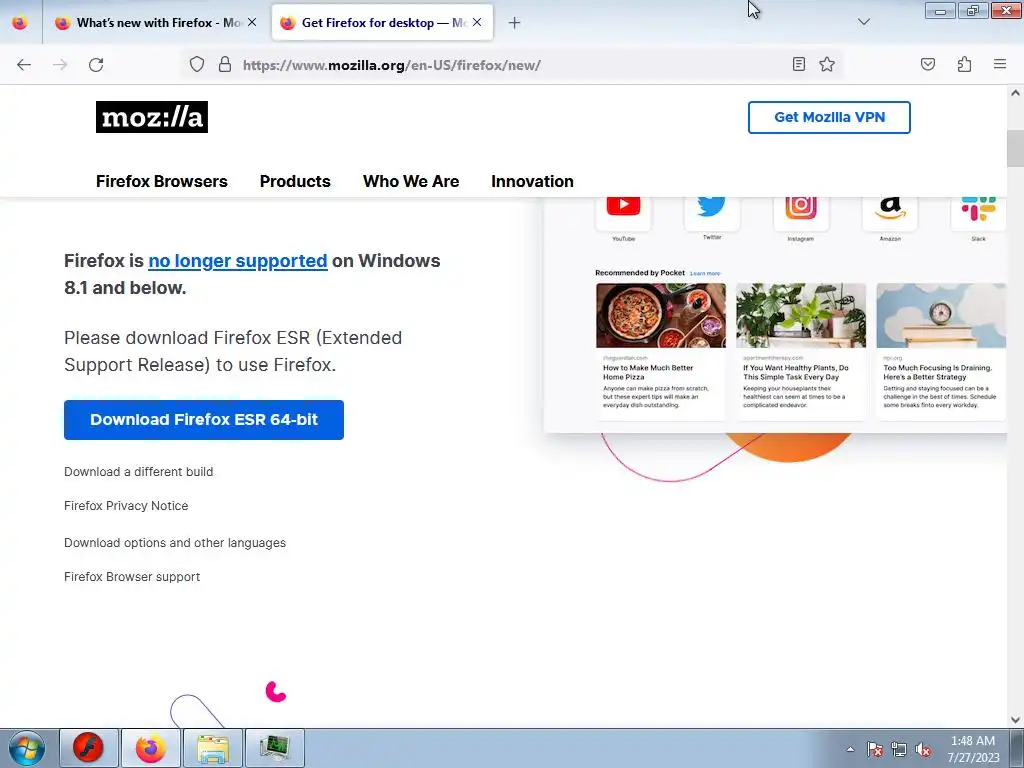The height and width of the screenshot is (768, 1024).
Task: Open Firefox View pinned icon at tab strip start
Action: (x=20, y=23)
